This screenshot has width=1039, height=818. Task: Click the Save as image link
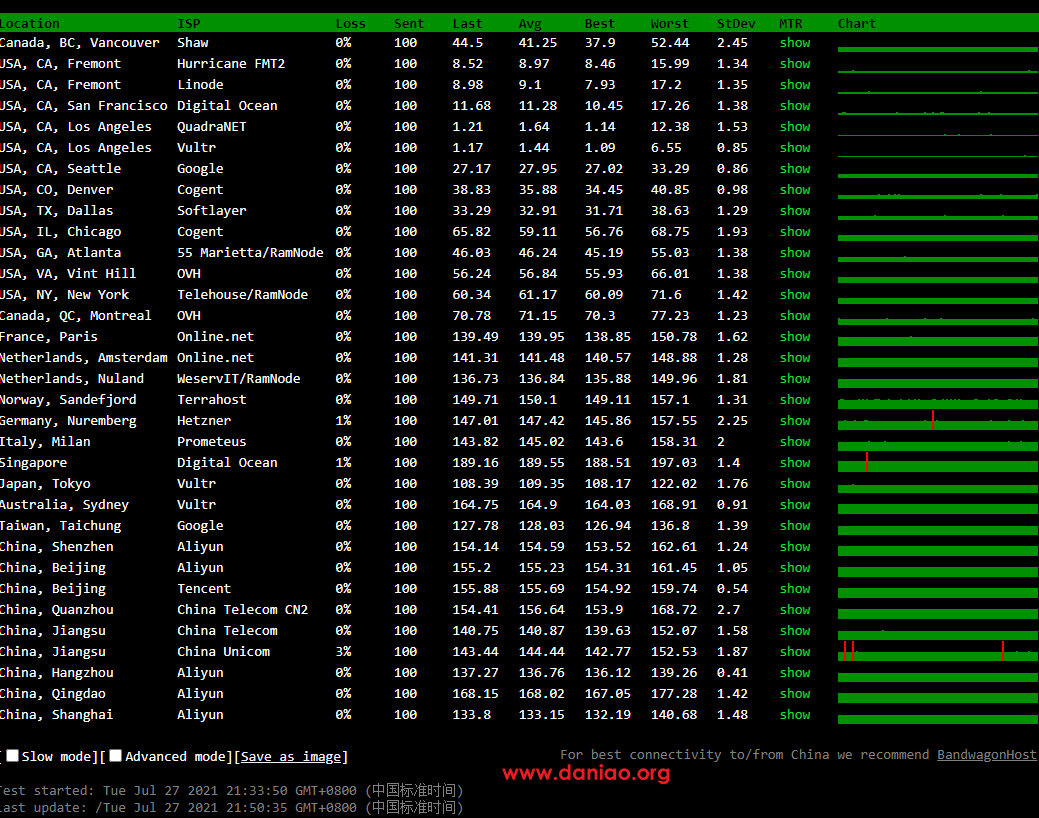(x=291, y=756)
